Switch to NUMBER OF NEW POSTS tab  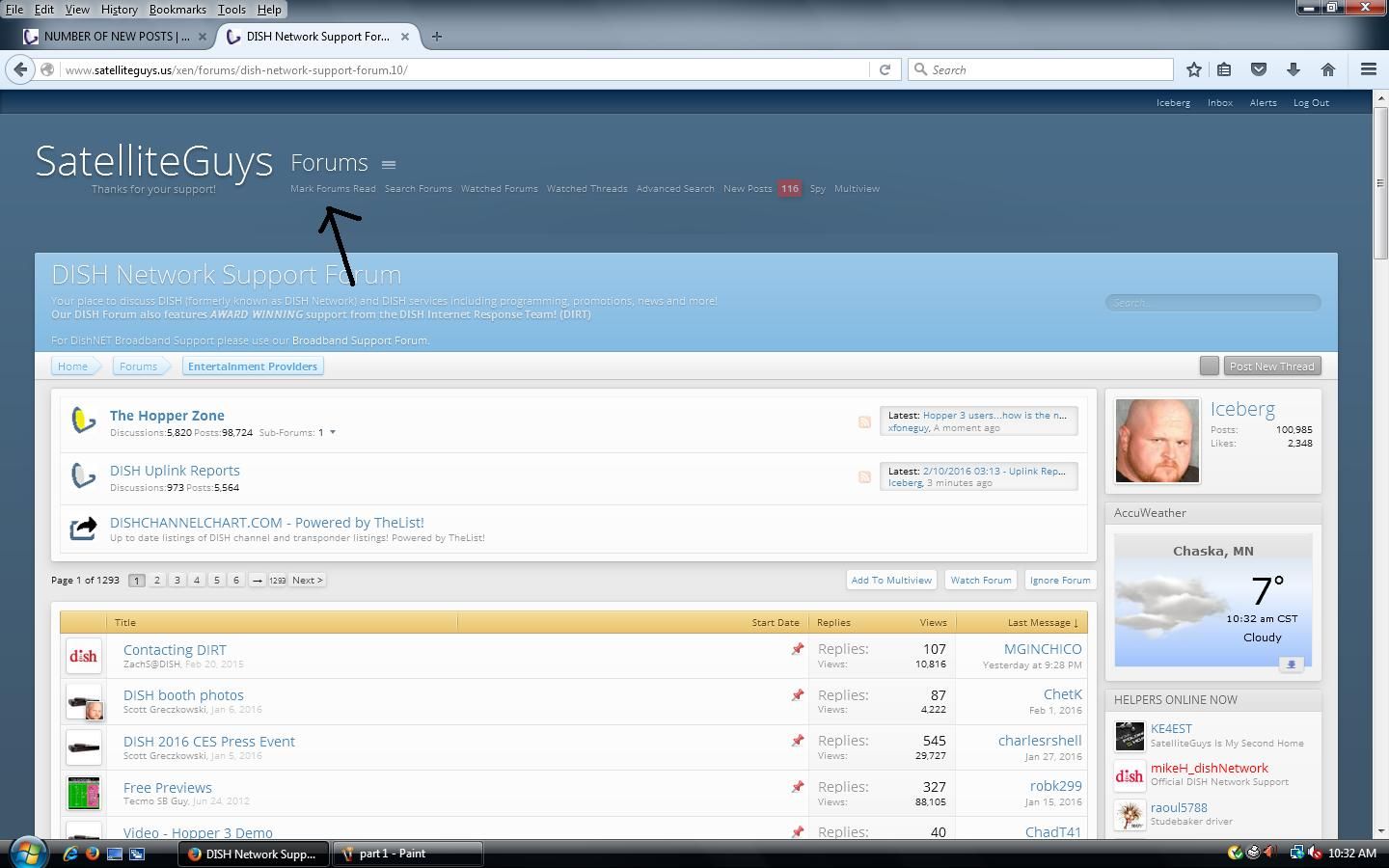pyautogui.click(x=116, y=37)
